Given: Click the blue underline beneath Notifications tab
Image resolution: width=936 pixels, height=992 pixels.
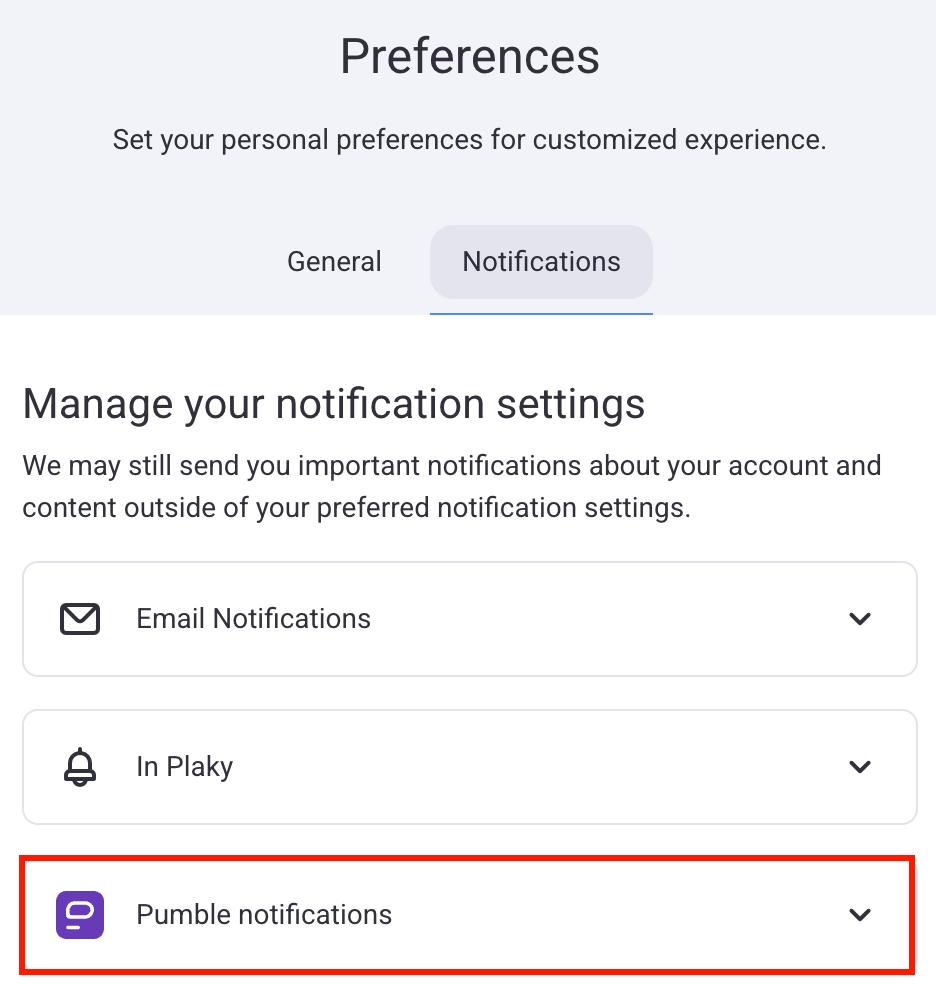Looking at the screenshot, I should (541, 313).
